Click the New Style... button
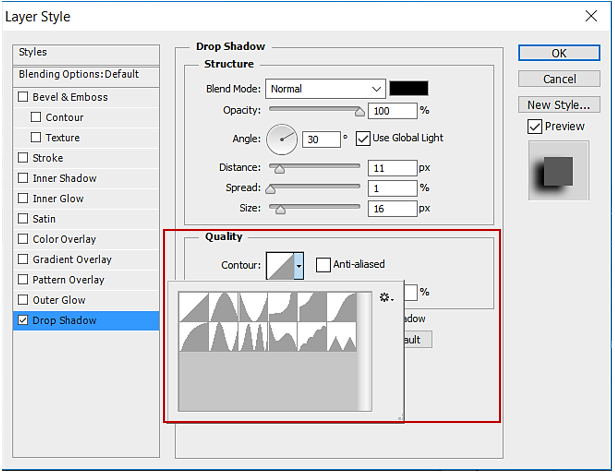 558,105
